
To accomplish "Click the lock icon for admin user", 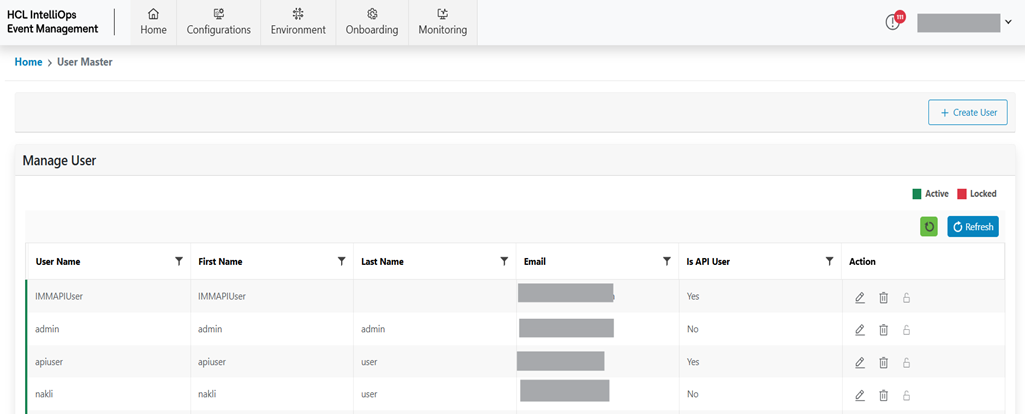I will (906, 330).
